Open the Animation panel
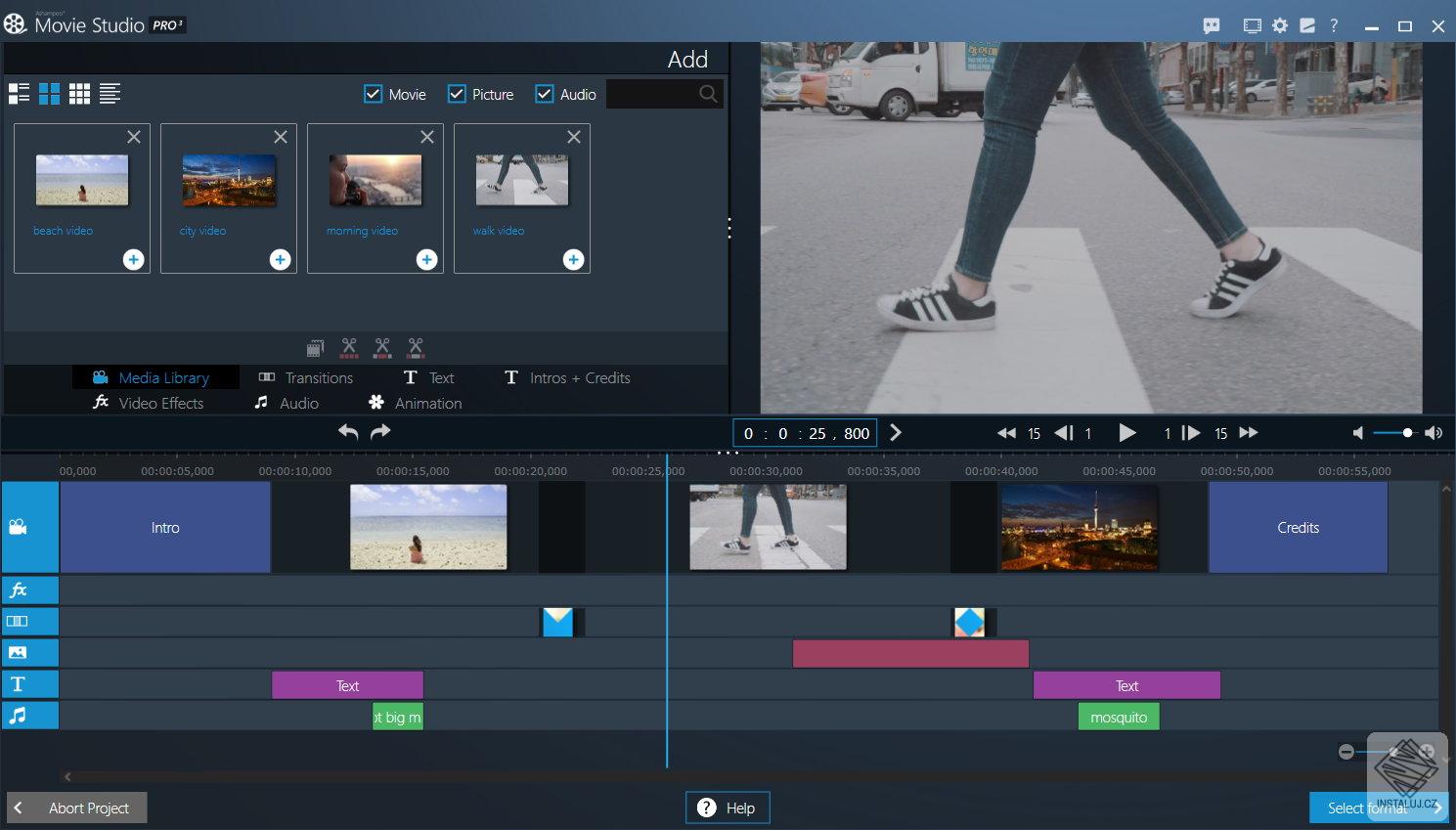This screenshot has height=830, width=1456. coord(416,402)
